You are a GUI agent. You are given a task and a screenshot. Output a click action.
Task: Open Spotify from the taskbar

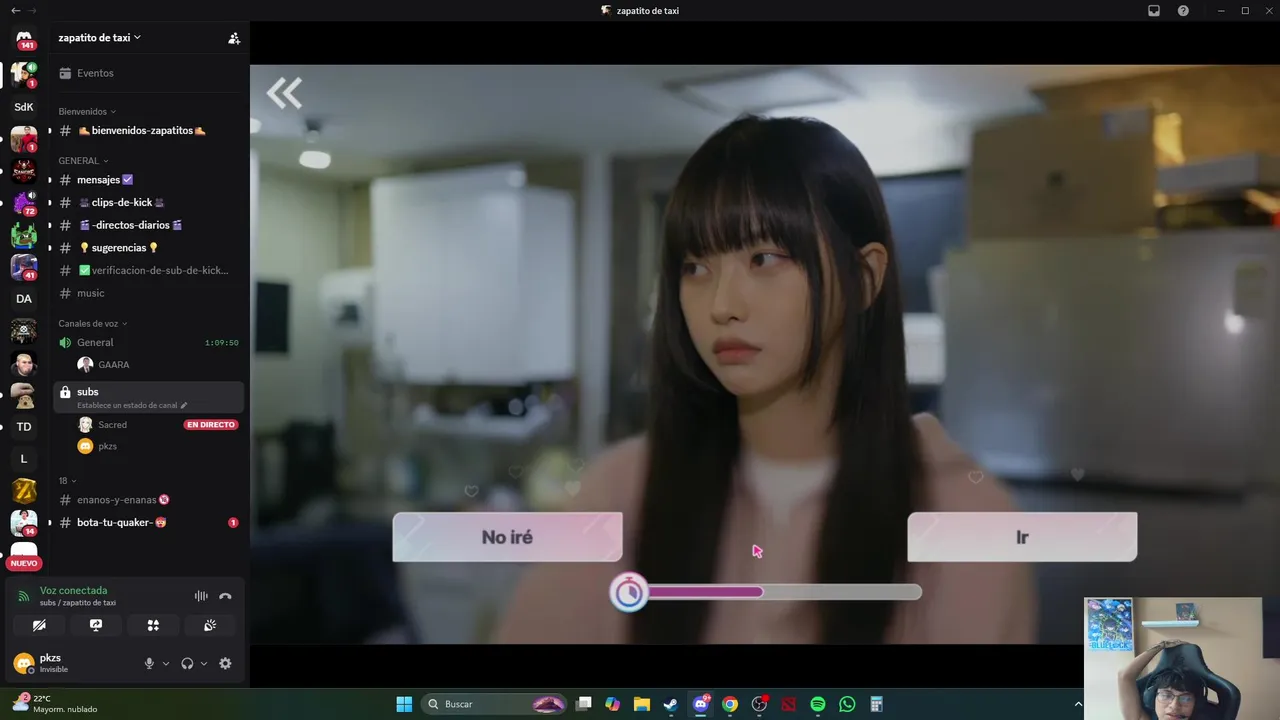[818, 704]
